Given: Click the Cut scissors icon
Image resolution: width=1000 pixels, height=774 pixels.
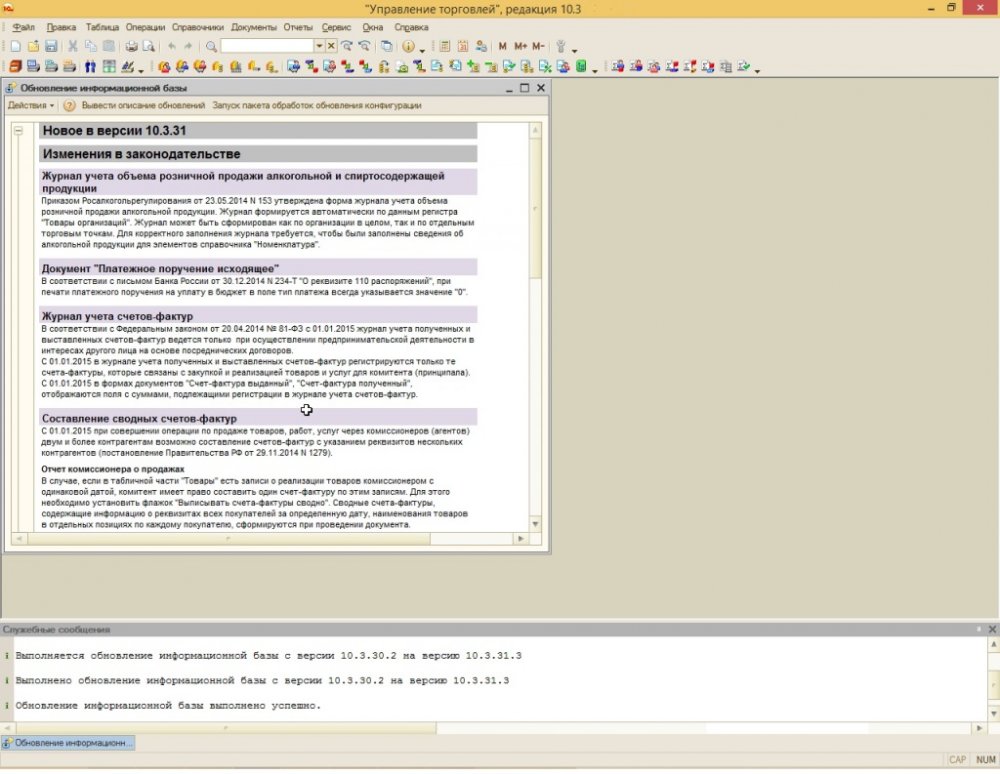Looking at the screenshot, I should pos(73,46).
